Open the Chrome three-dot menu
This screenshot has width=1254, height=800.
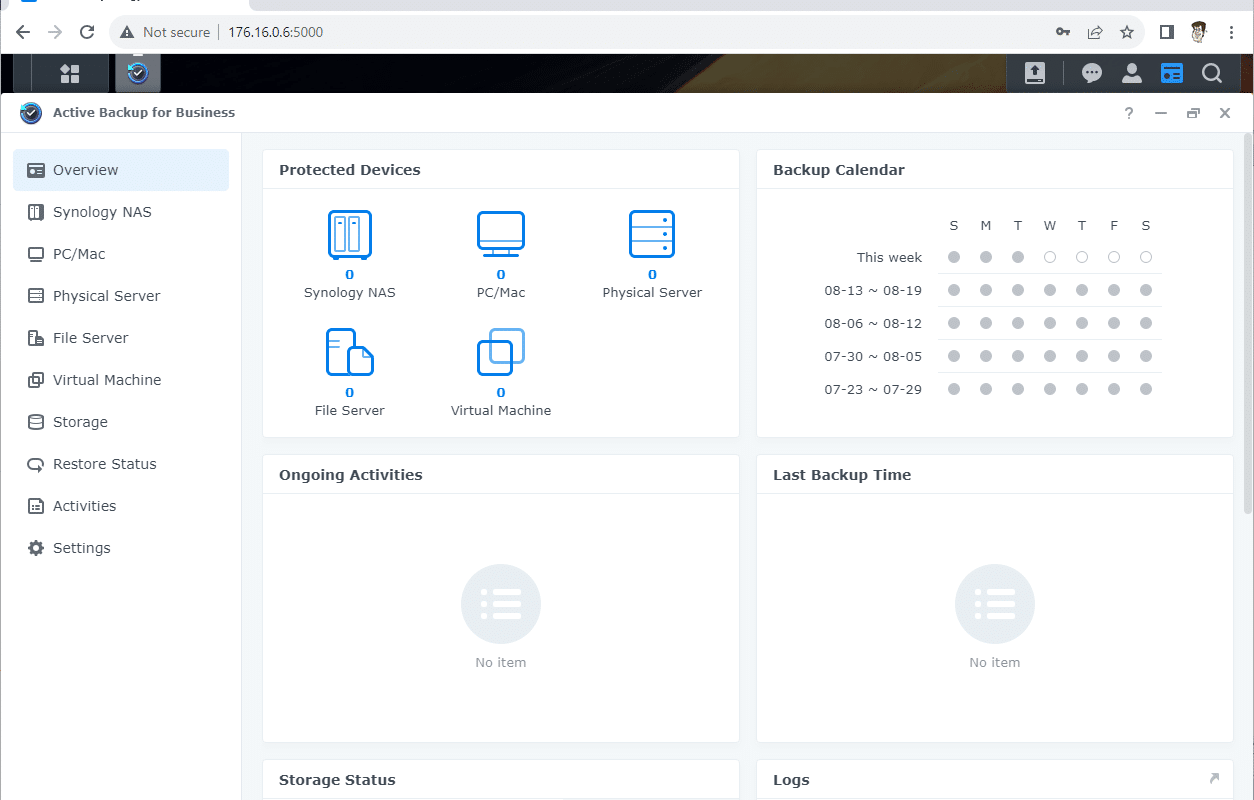1231,32
